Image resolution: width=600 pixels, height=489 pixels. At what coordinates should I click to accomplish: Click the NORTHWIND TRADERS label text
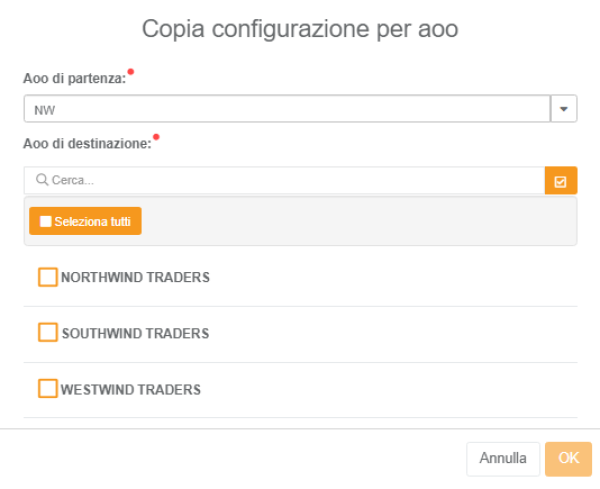pos(135,277)
